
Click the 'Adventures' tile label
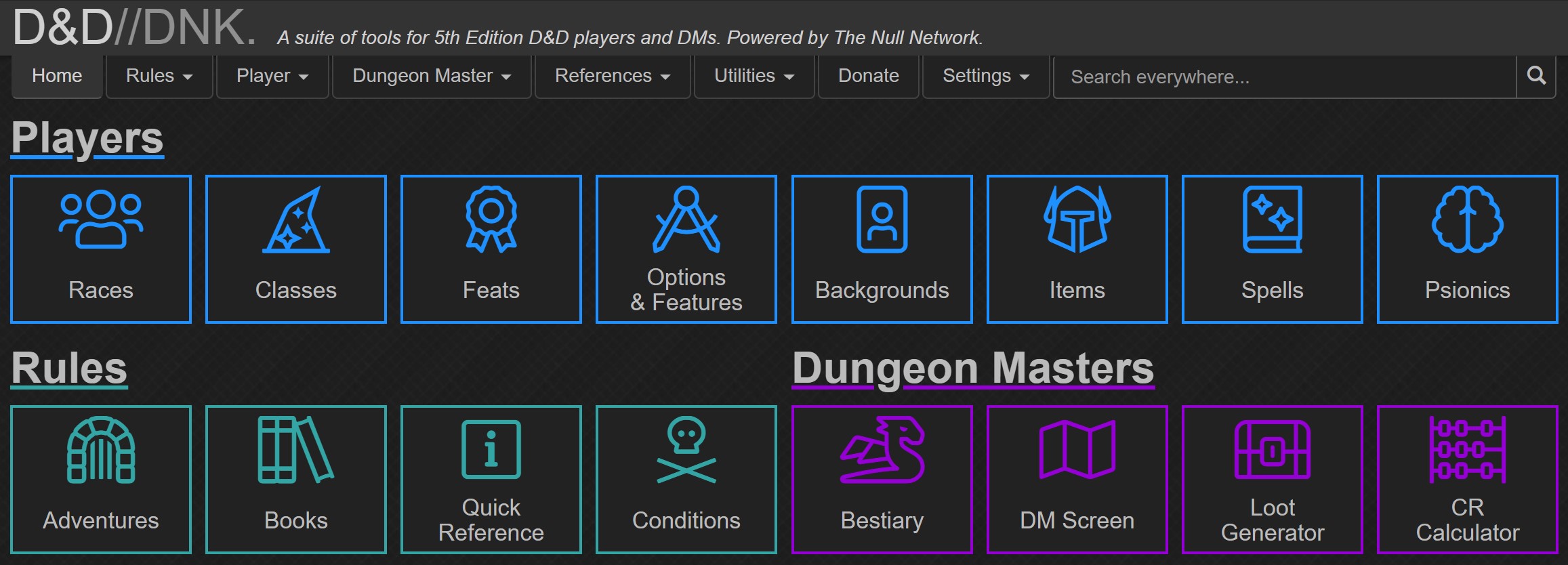101,520
